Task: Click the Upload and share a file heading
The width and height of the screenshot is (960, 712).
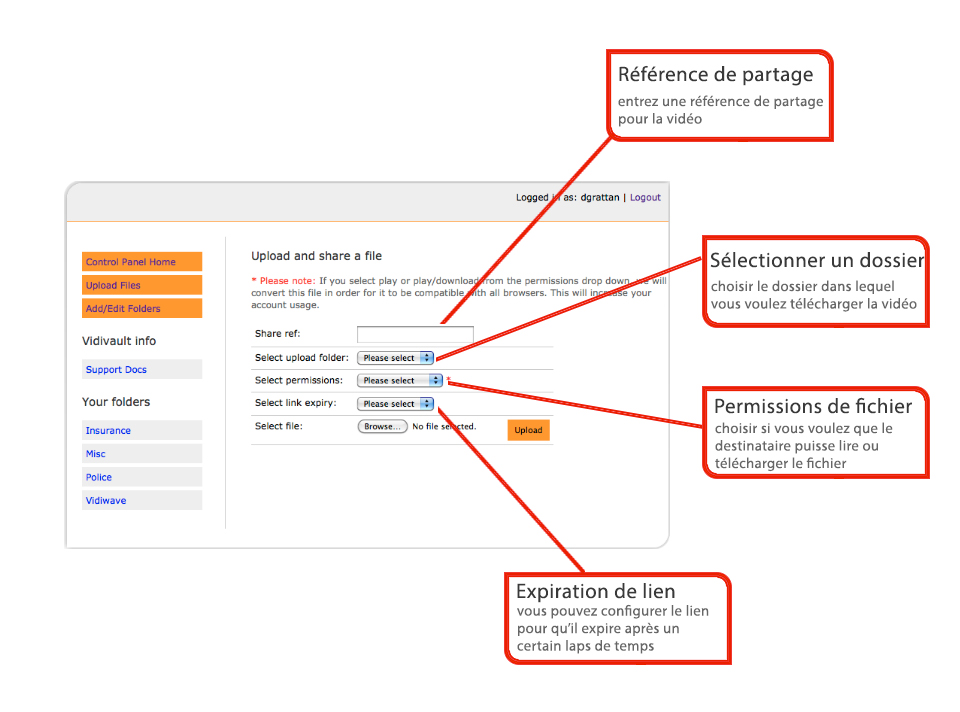Action: point(316,257)
